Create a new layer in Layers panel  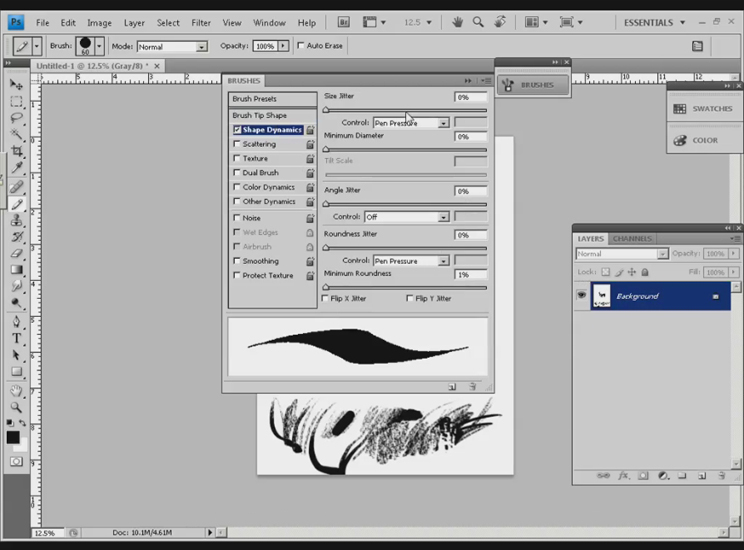point(702,476)
